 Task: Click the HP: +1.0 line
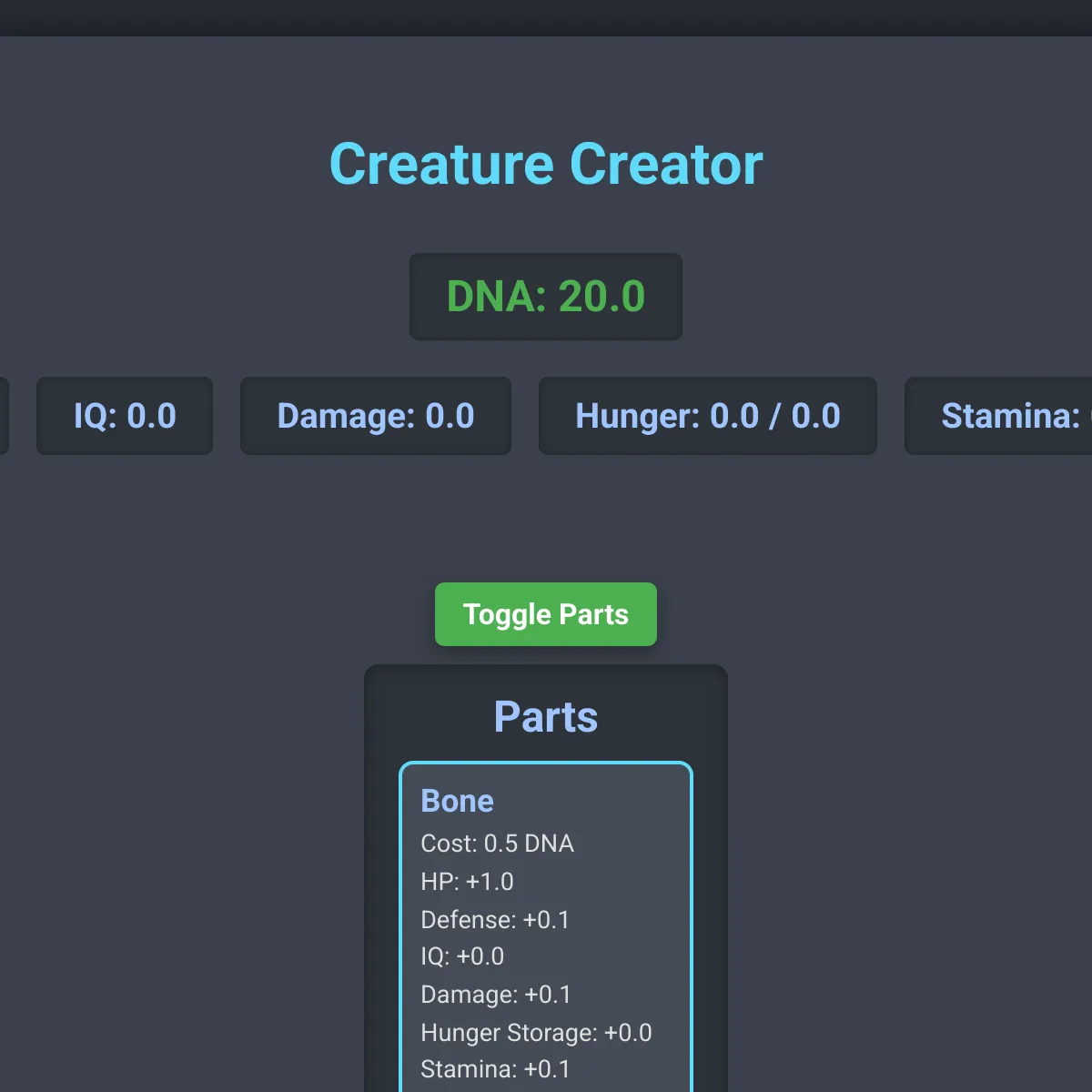tap(467, 882)
